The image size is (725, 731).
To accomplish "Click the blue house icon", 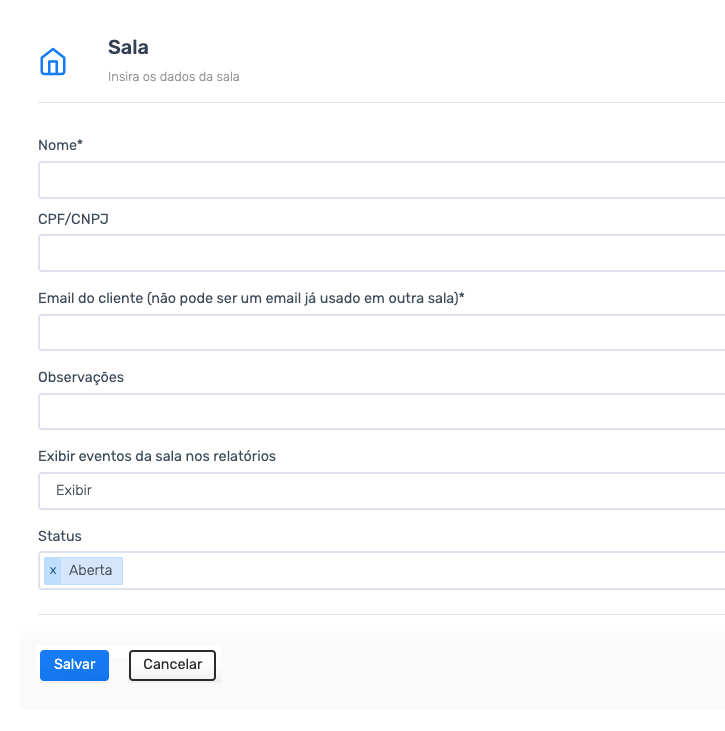I will (x=53, y=62).
